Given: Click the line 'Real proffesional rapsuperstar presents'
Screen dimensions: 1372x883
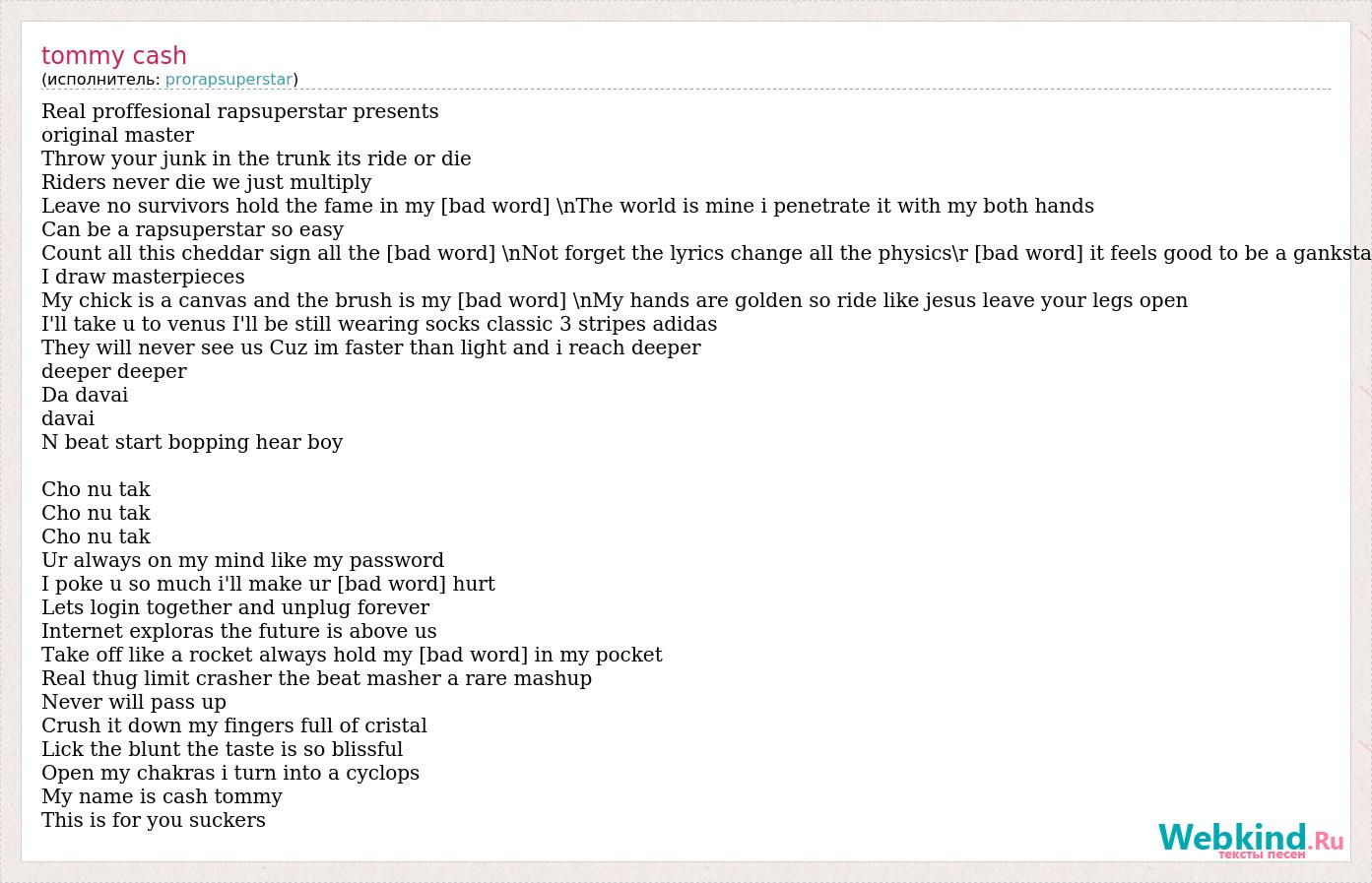Looking at the screenshot, I should tap(240, 111).
